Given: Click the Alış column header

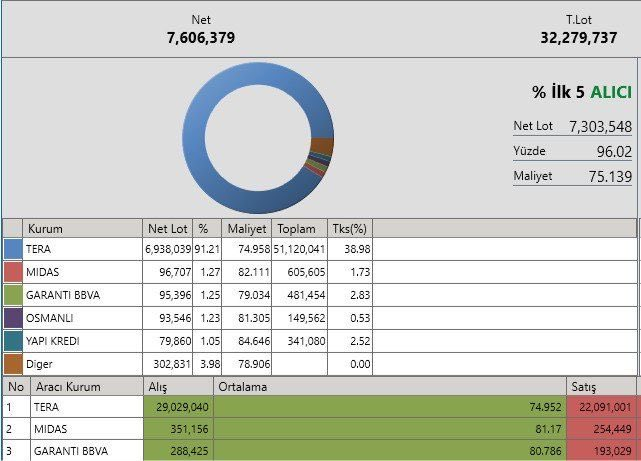Looking at the screenshot, I should (x=178, y=387).
